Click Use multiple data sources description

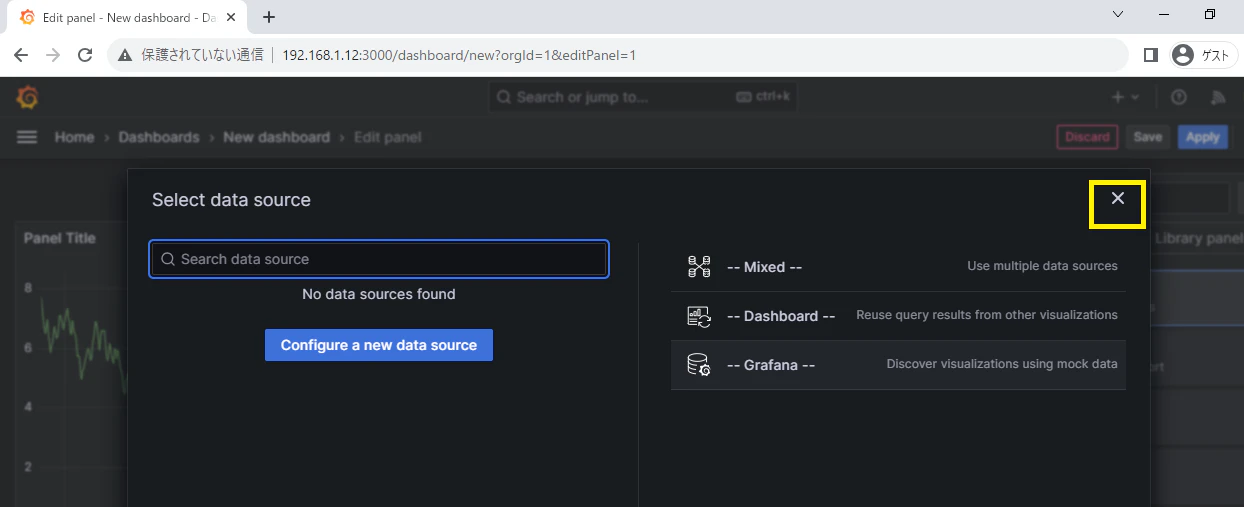pyautogui.click(x=1043, y=266)
